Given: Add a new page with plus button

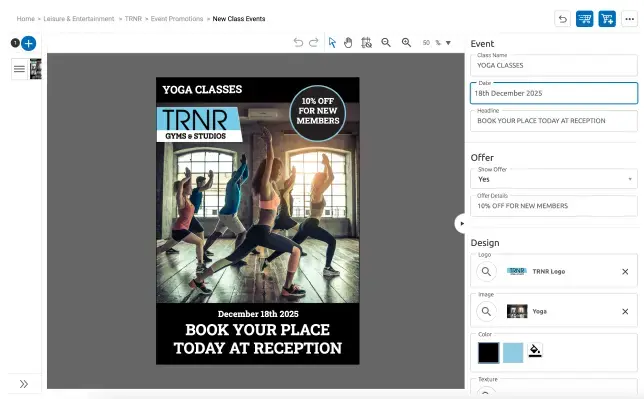Looking at the screenshot, I should [x=28, y=43].
